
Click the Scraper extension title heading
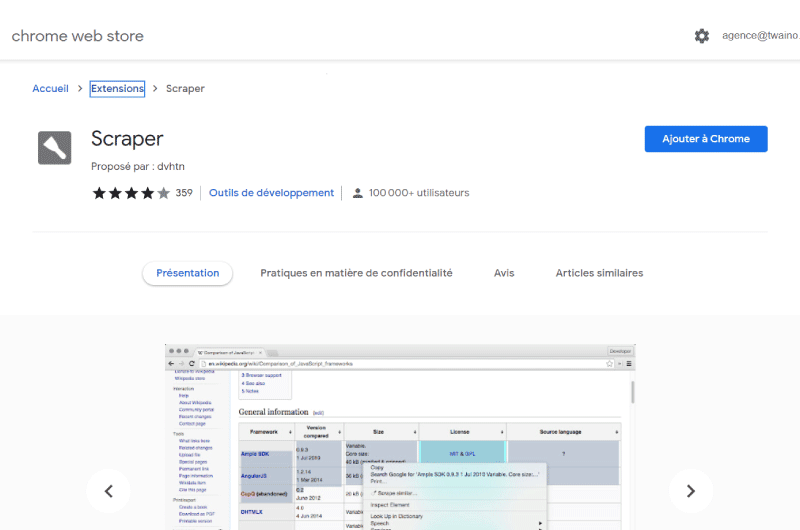coord(127,139)
